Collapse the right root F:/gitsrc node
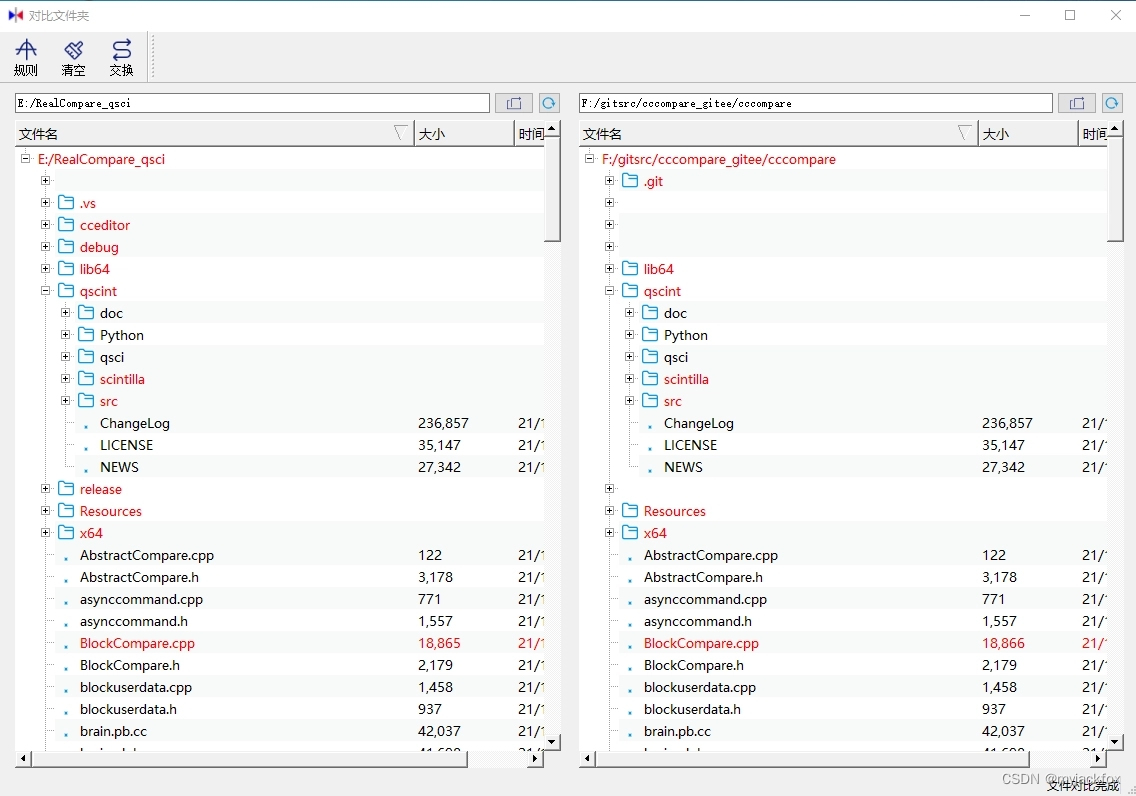This screenshot has width=1136, height=796. coord(589,159)
